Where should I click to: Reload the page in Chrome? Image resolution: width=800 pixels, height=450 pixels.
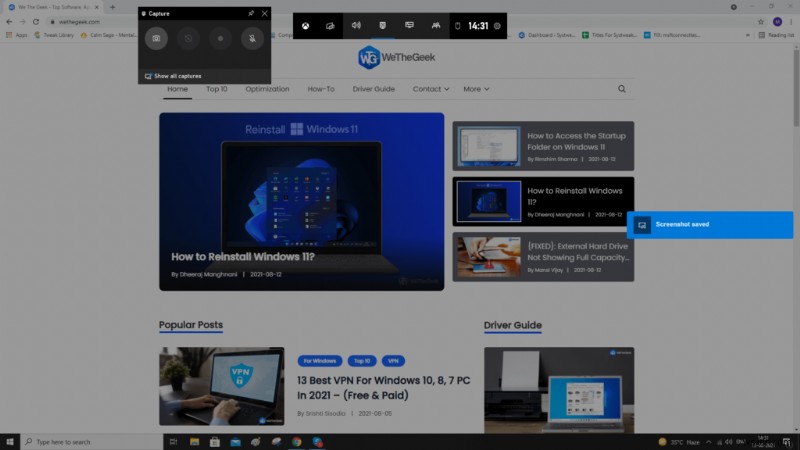tap(36, 22)
